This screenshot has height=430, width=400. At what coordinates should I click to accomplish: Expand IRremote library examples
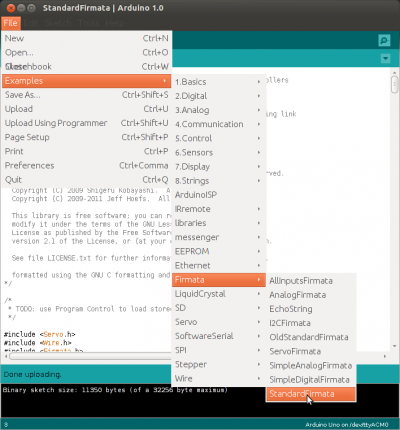(219, 209)
